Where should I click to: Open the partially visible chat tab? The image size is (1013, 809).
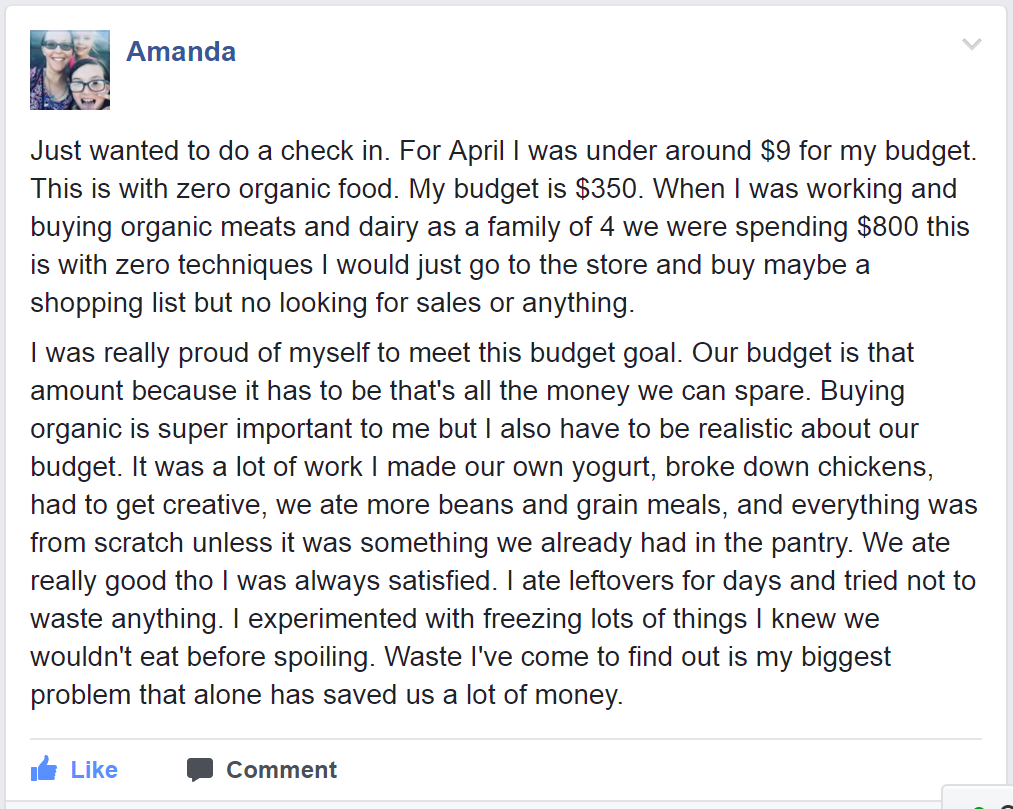(x=985, y=800)
